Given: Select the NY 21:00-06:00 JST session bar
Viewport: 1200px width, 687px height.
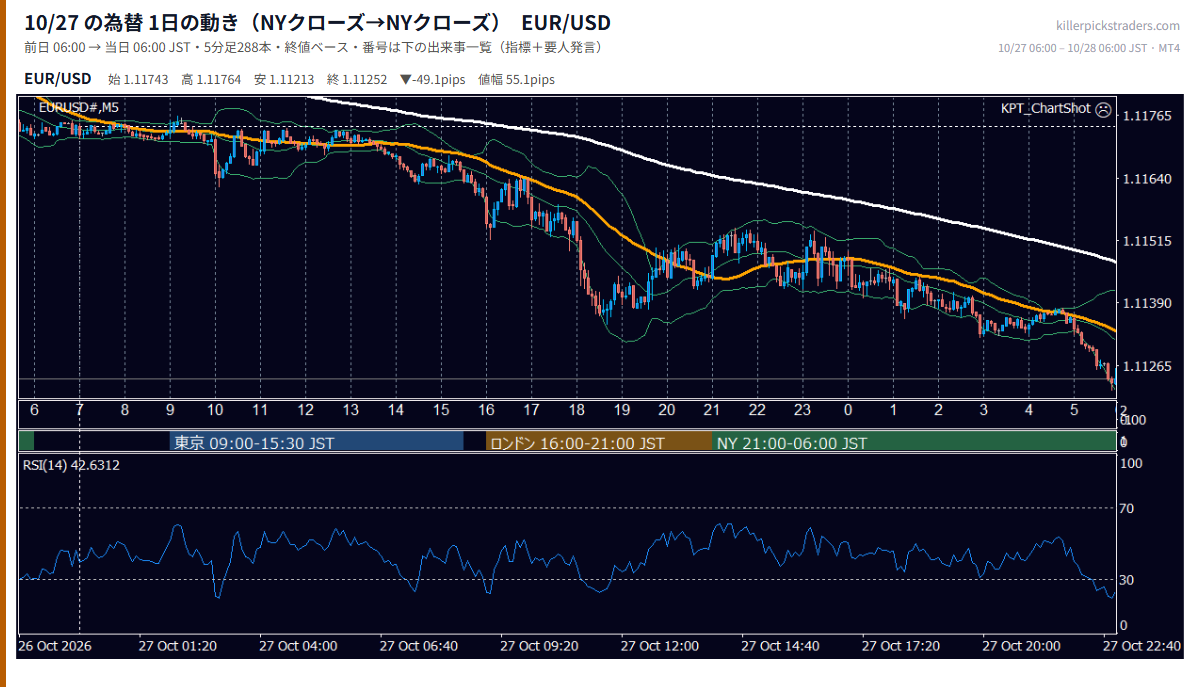Looking at the screenshot, I should click(914, 442).
